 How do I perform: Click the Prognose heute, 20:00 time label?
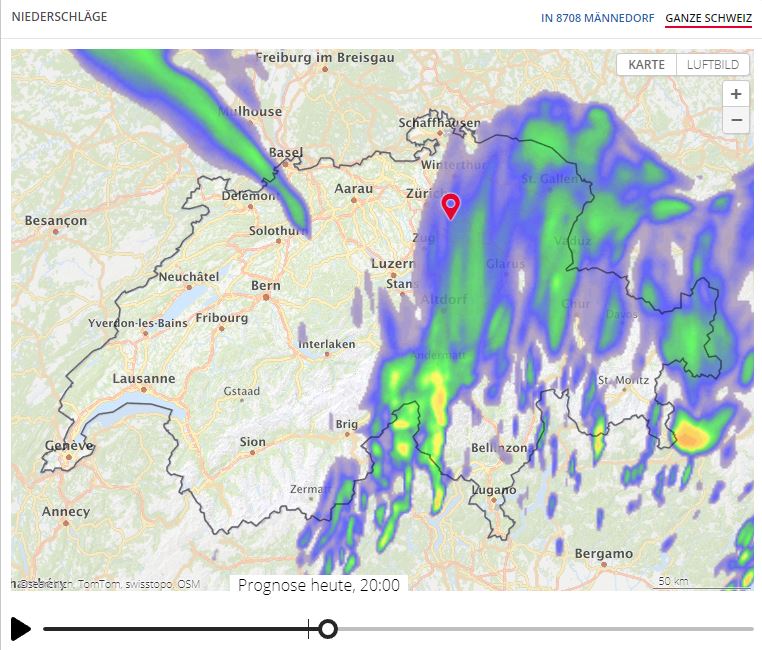[x=319, y=585]
